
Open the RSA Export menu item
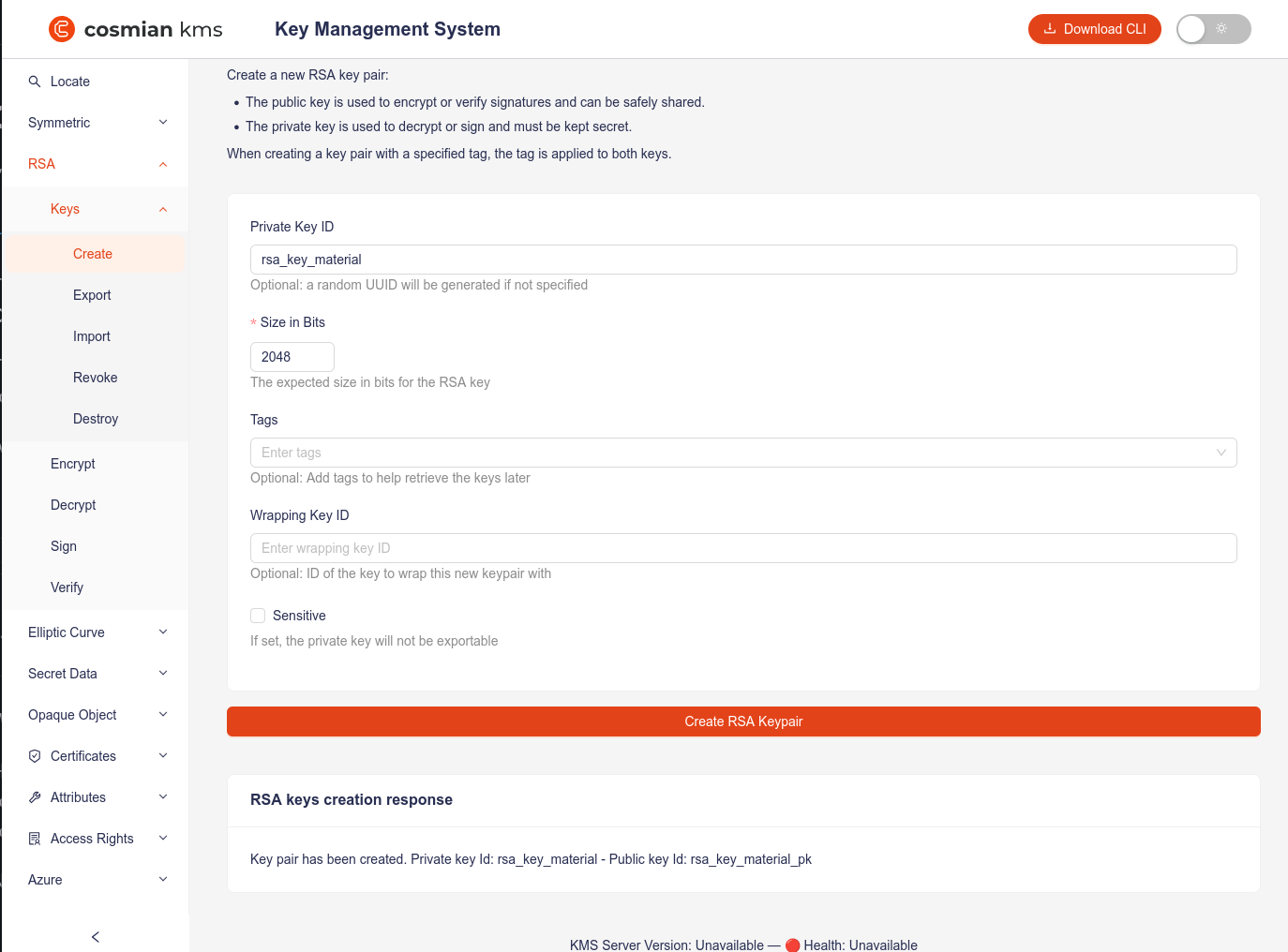(92, 295)
